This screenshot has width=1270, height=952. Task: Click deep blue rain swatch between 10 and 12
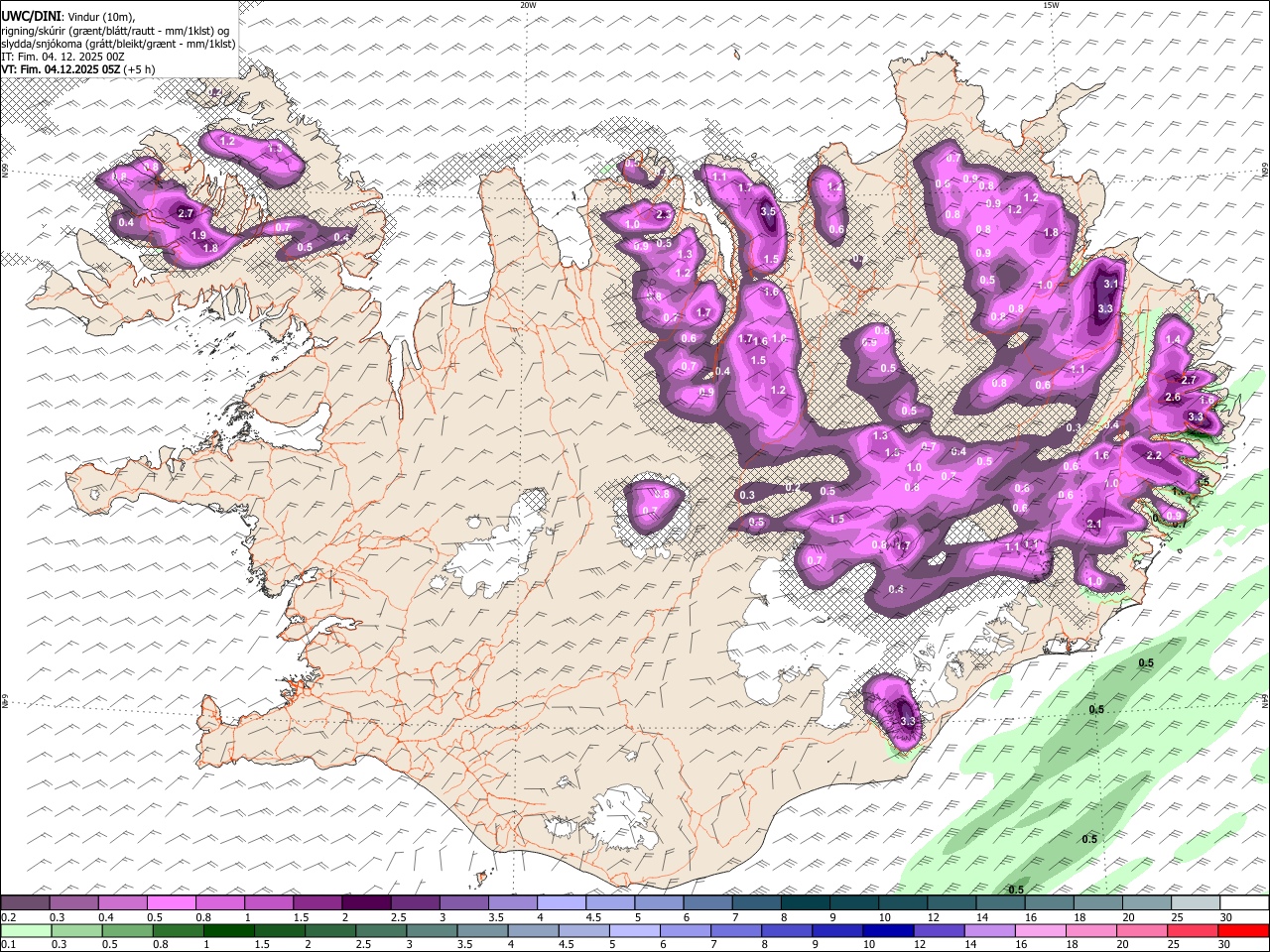point(887,930)
